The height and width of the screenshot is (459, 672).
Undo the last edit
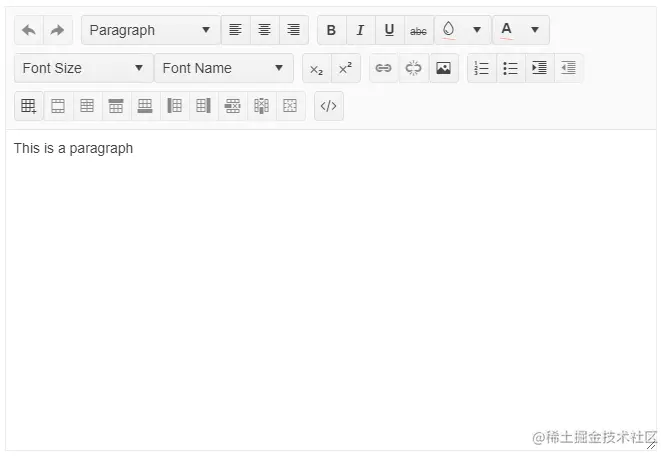[x=29, y=30]
